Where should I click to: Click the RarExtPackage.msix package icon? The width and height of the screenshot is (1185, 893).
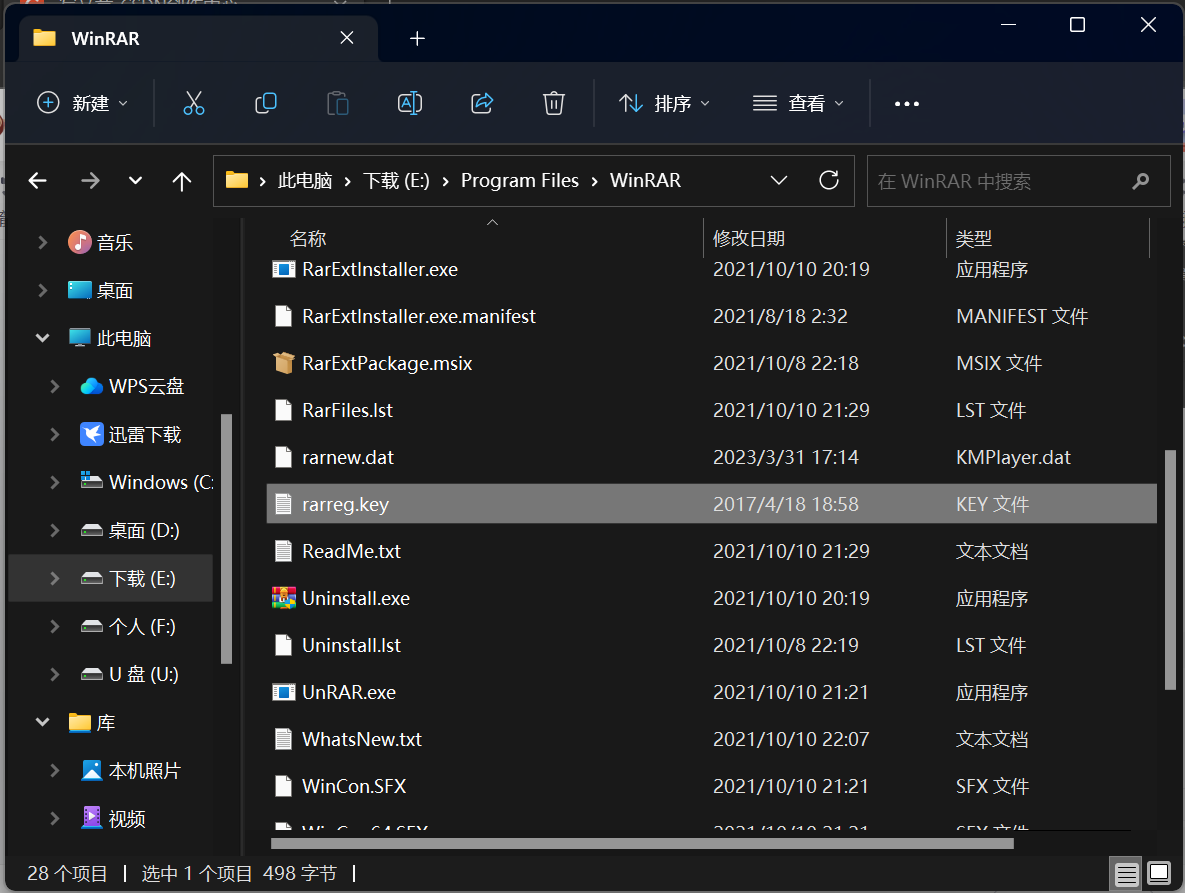283,363
